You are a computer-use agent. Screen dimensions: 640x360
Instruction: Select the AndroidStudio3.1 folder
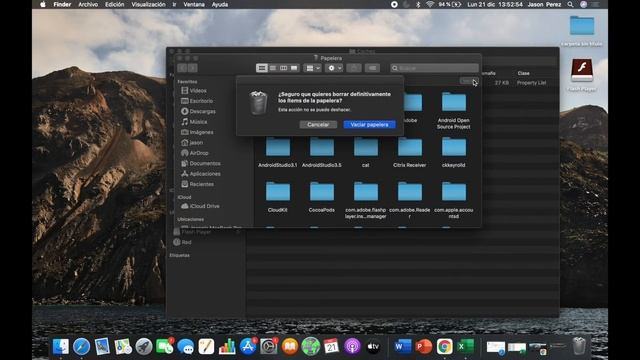tap(278, 152)
